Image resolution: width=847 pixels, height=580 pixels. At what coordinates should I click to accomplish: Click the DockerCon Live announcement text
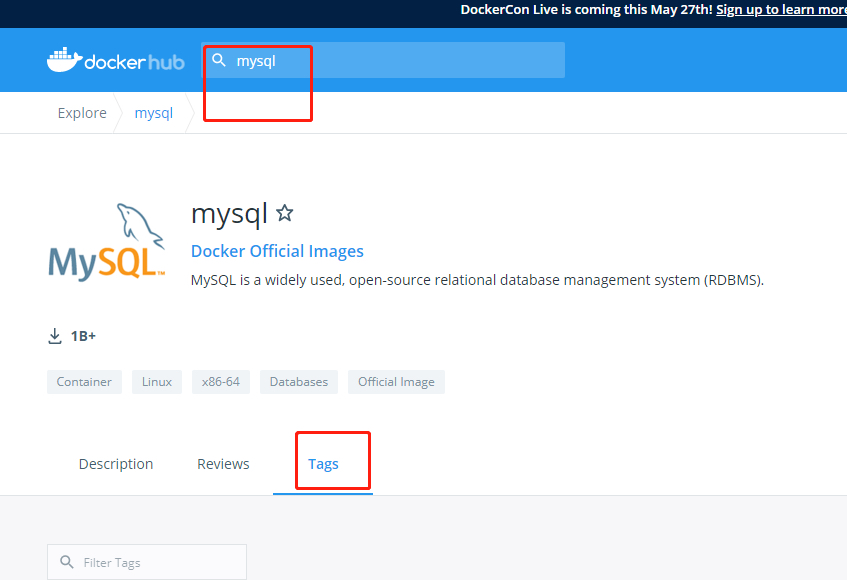click(587, 10)
